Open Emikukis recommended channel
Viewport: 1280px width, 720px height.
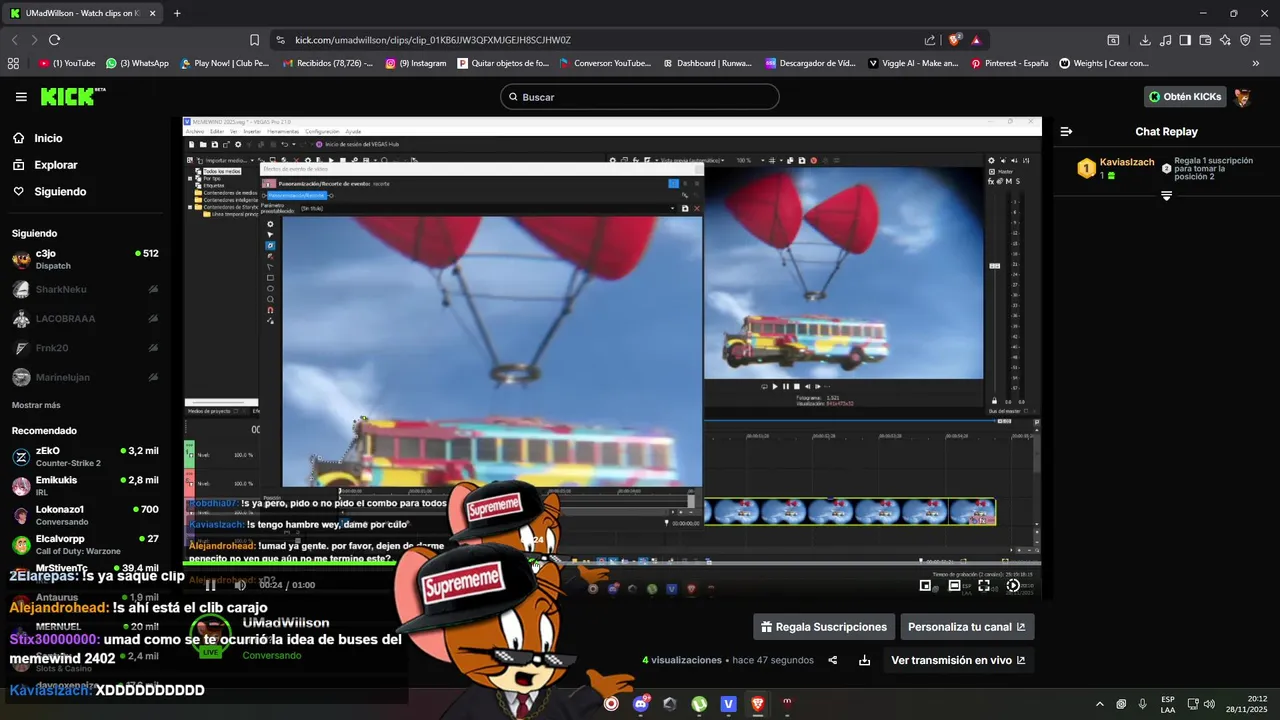(85, 486)
